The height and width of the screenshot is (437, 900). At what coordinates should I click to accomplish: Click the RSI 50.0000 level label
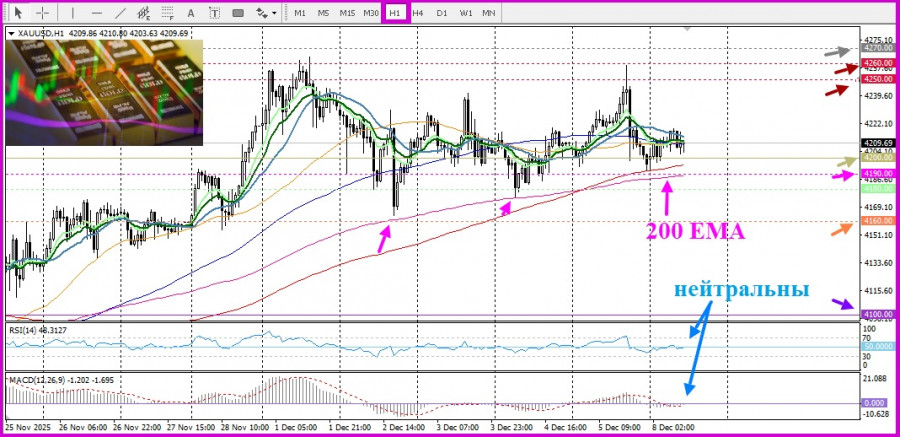[x=877, y=347]
